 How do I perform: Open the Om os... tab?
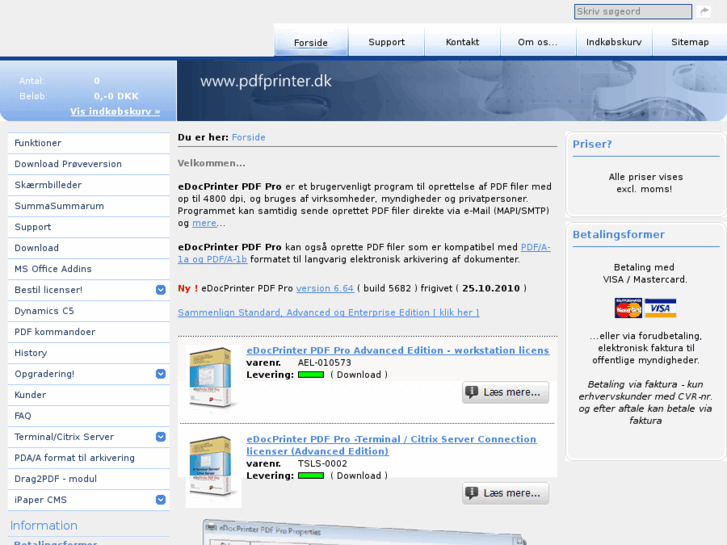538,42
